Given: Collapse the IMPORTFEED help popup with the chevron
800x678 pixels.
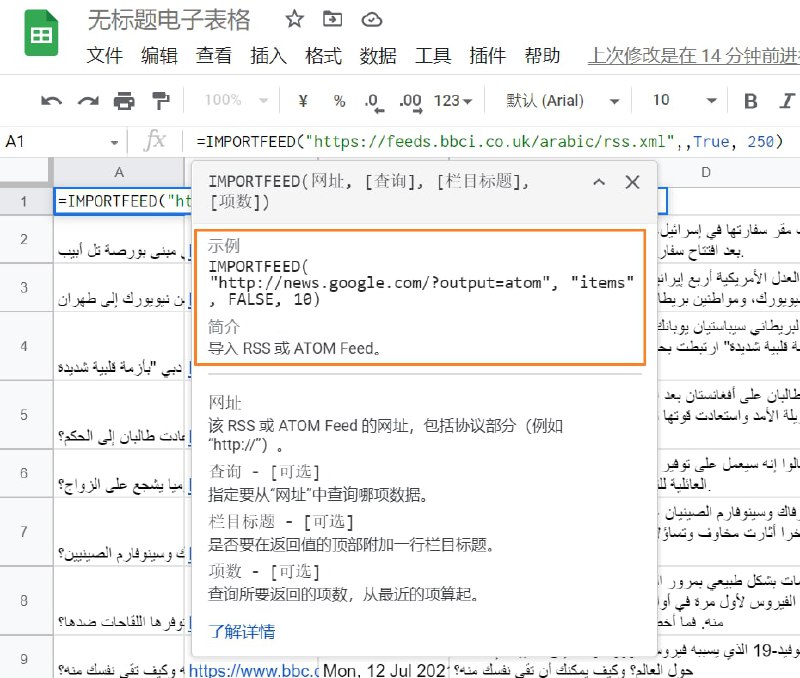Looking at the screenshot, I should click(x=599, y=183).
